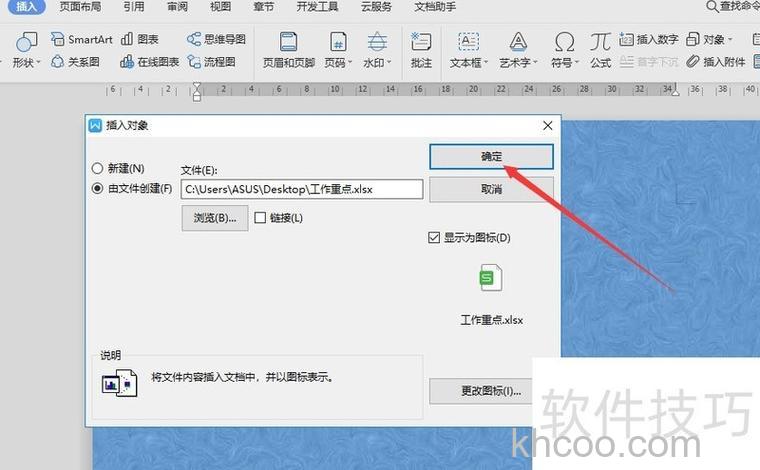Open the Document Assistant (文档助手) tab
The height and width of the screenshot is (470, 760).
(435, 6)
